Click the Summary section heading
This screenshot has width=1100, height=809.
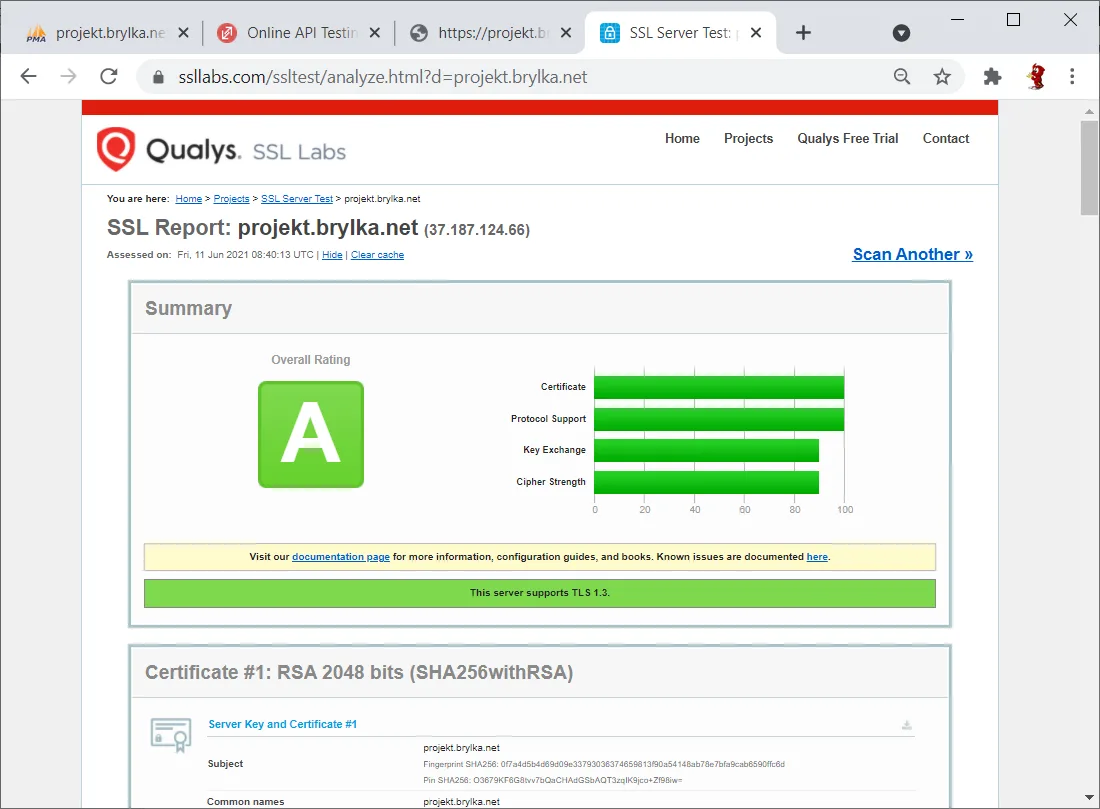[188, 308]
